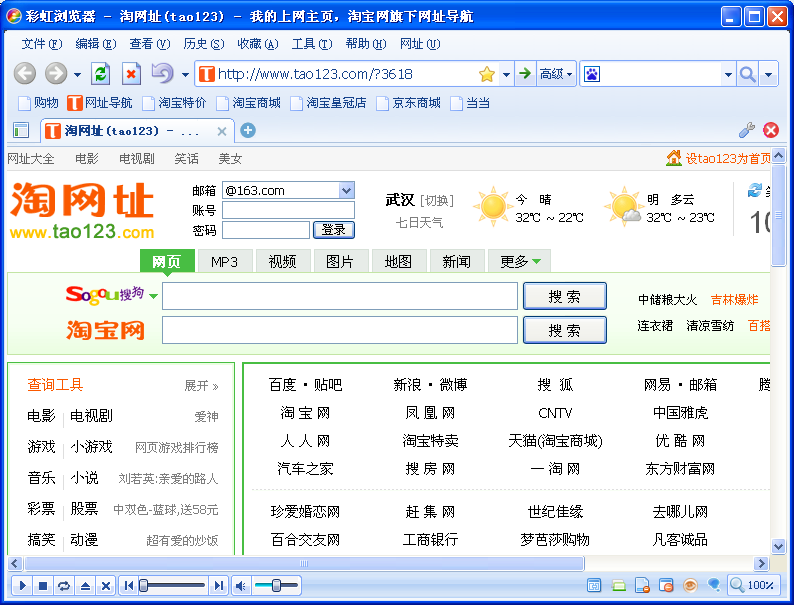This screenshot has height=605, width=794.
Task: Select the 视频 search tab
Action: (x=282, y=261)
